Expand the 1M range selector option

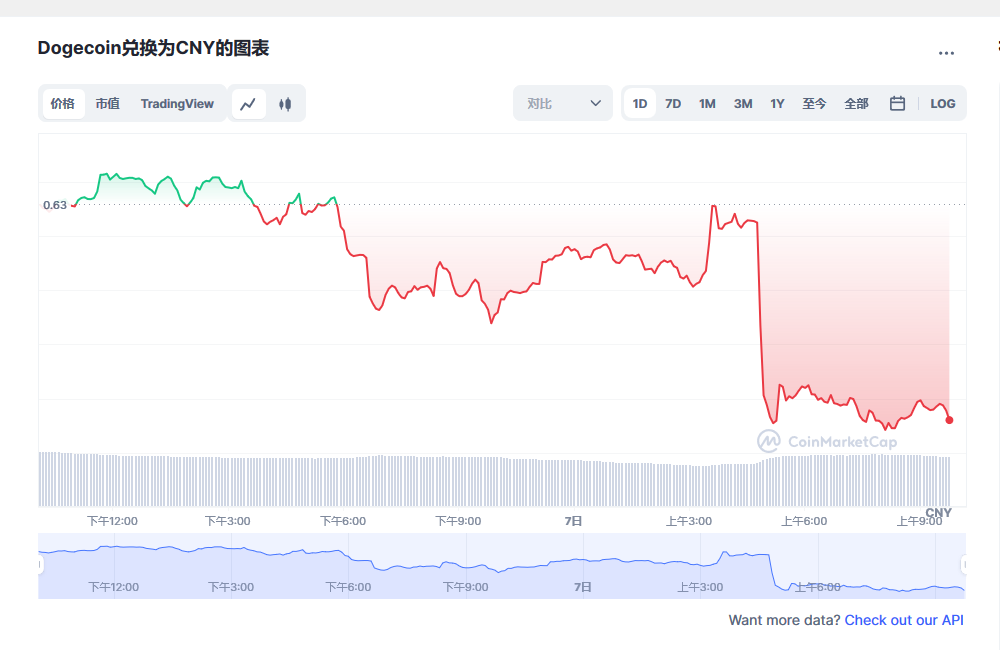pos(707,103)
